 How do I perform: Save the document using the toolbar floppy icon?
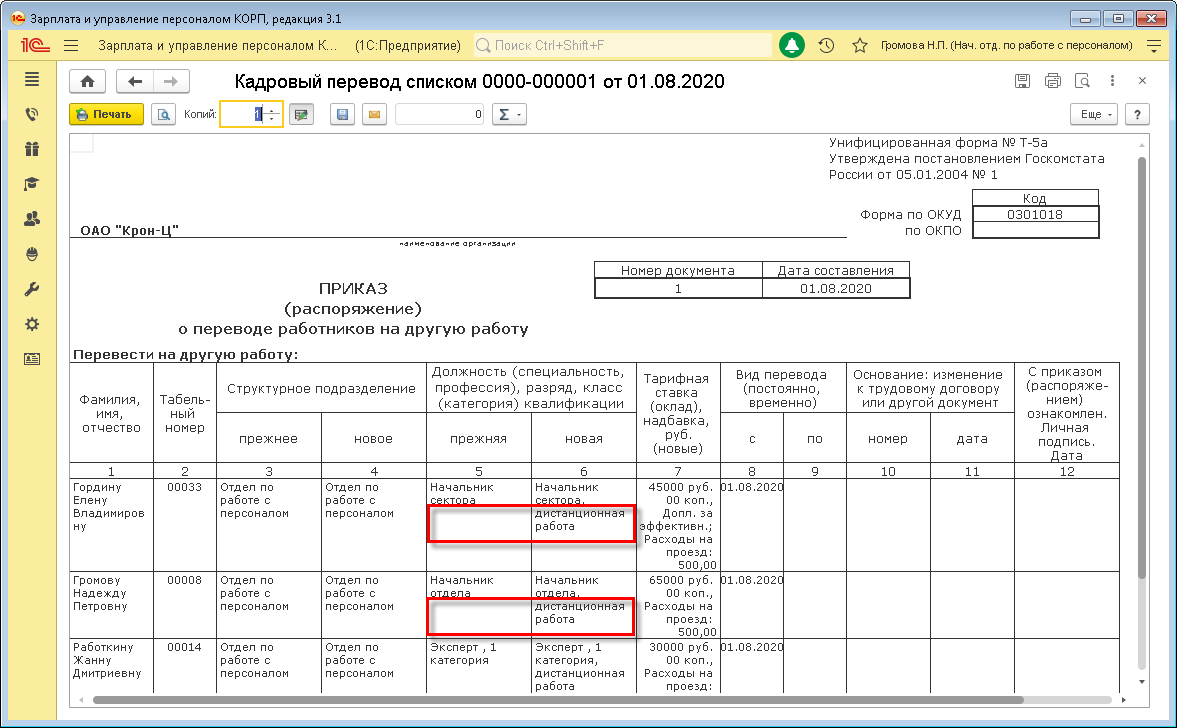pyautogui.click(x=343, y=114)
